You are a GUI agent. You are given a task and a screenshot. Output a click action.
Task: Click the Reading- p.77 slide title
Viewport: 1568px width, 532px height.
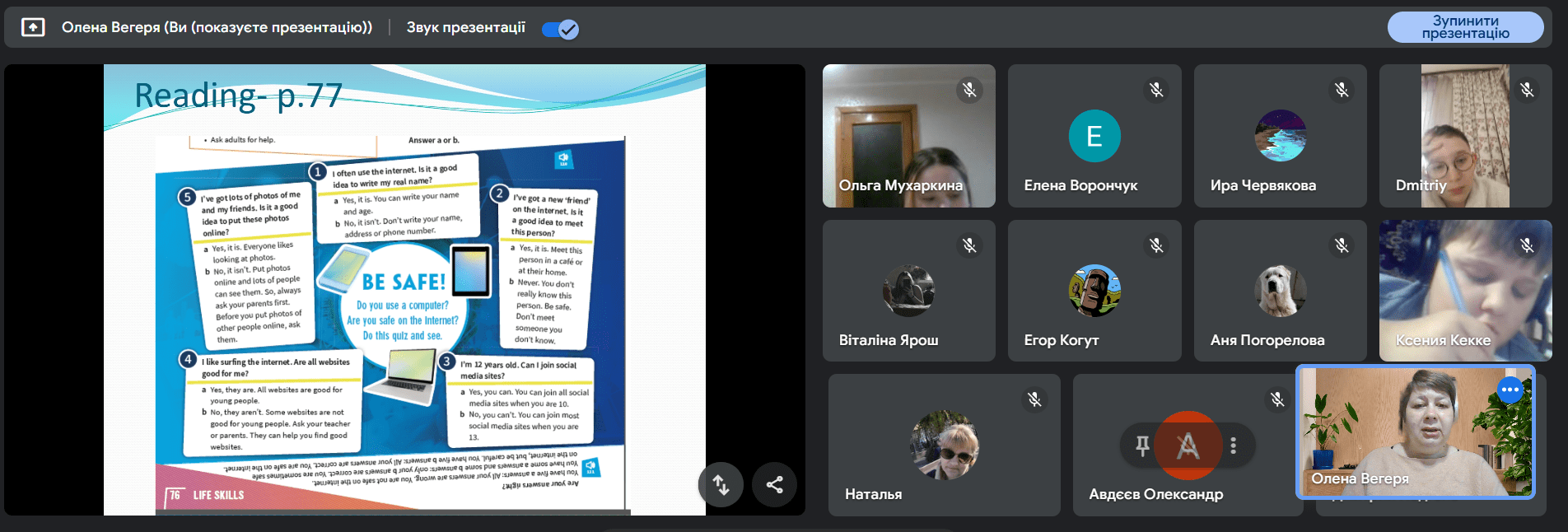pyautogui.click(x=238, y=96)
